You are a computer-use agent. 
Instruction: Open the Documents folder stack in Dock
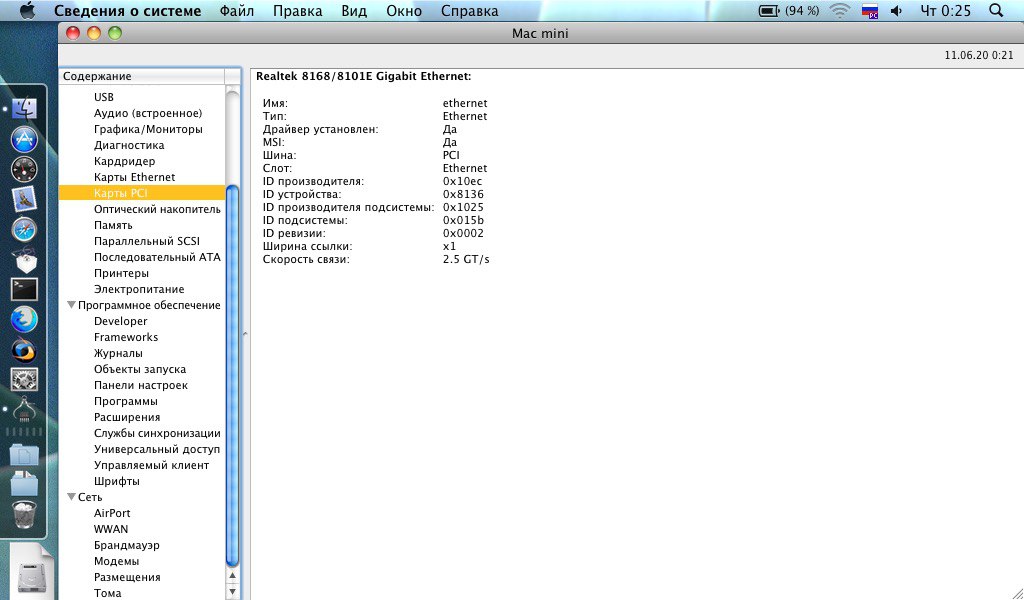click(x=25, y=454)
